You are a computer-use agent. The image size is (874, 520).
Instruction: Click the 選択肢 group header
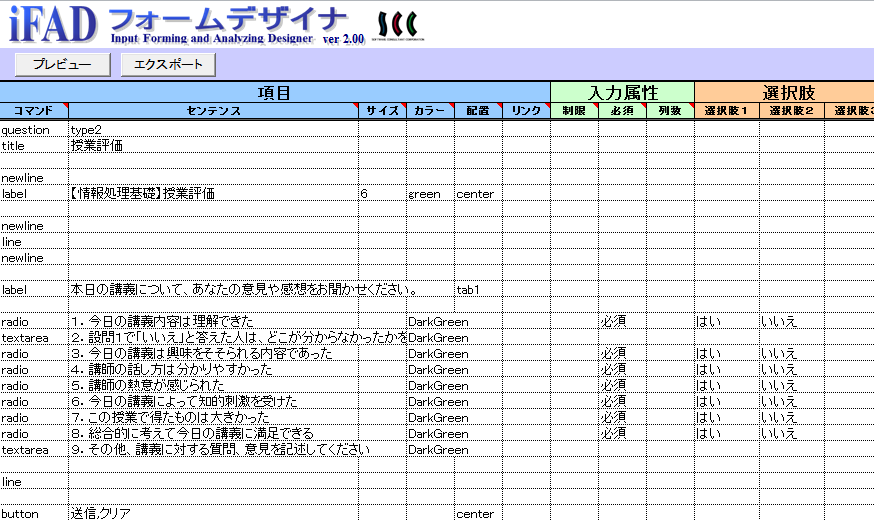(x=784, y=93)
